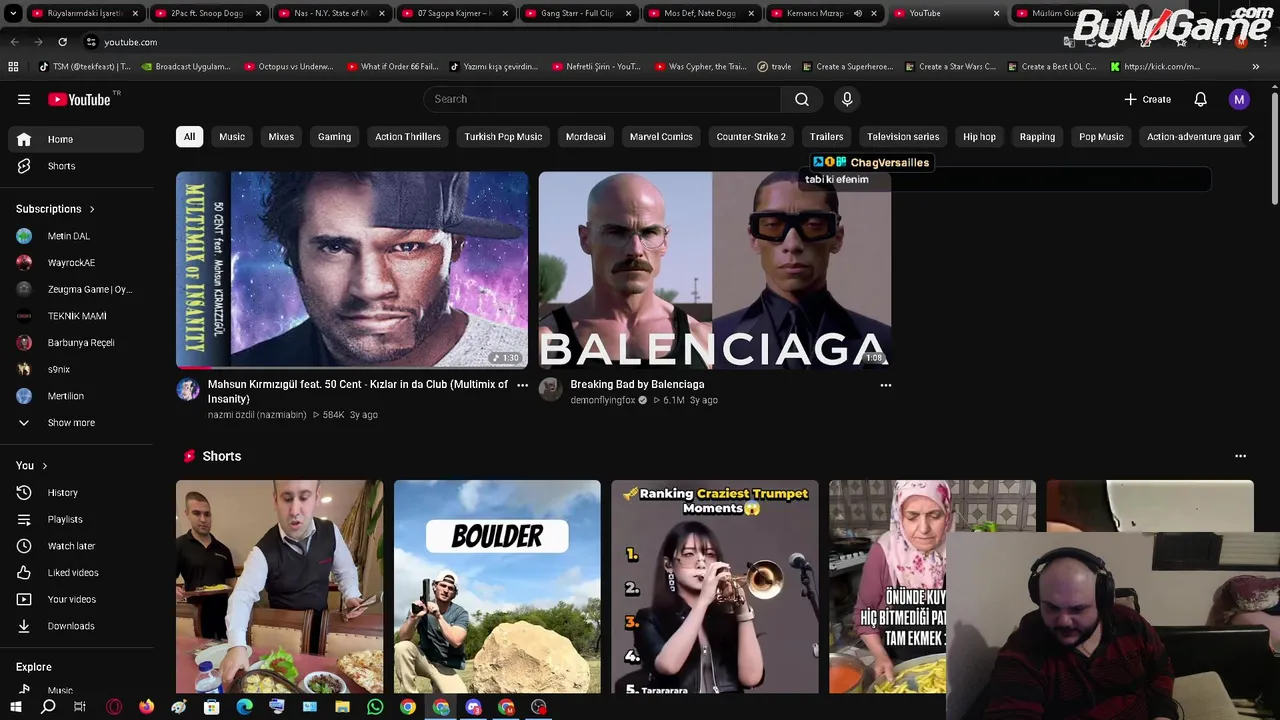The height and width of the screenshot is (720, 1280).
Task: Switch to the Mos Def, Nate Dogg tab
Action: pyautogui.click(x=700, y=13)
